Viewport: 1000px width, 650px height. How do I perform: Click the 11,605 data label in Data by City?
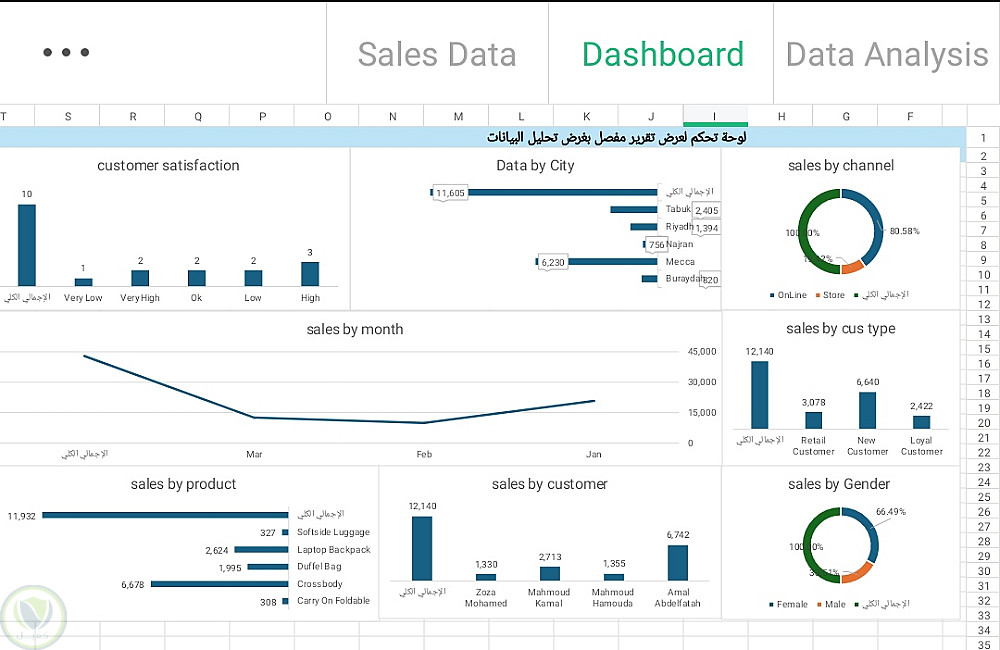450,193
